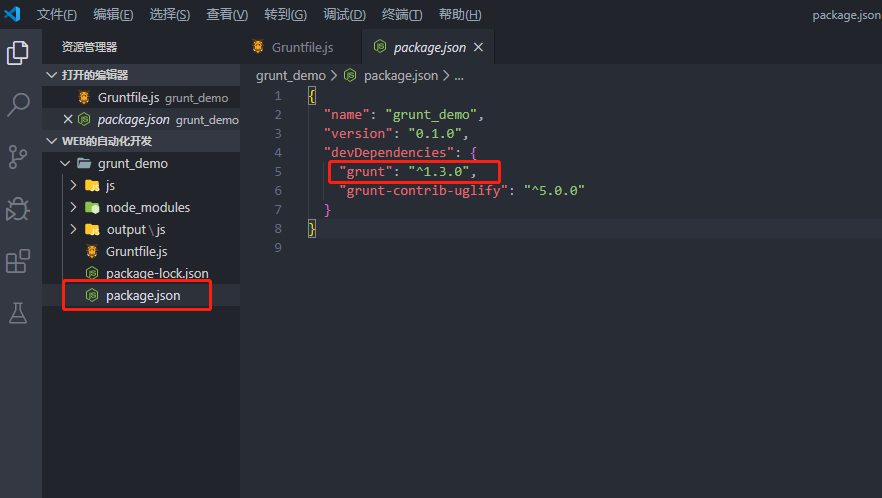Open the Explorer view in activity bar
Image resolution: width=882 pixels, height=498 pixels.
tap(17, 53)
